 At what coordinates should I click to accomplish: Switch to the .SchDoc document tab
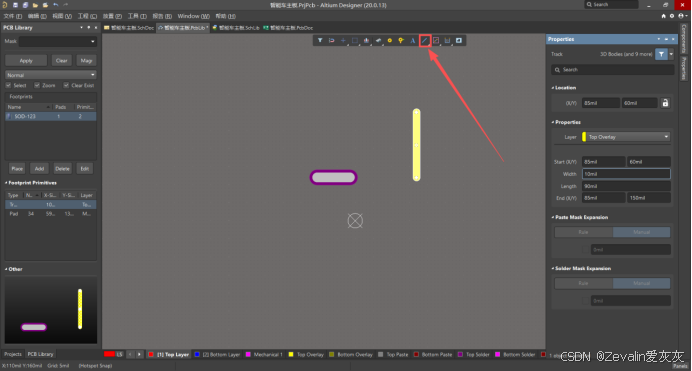click(129, 27)
